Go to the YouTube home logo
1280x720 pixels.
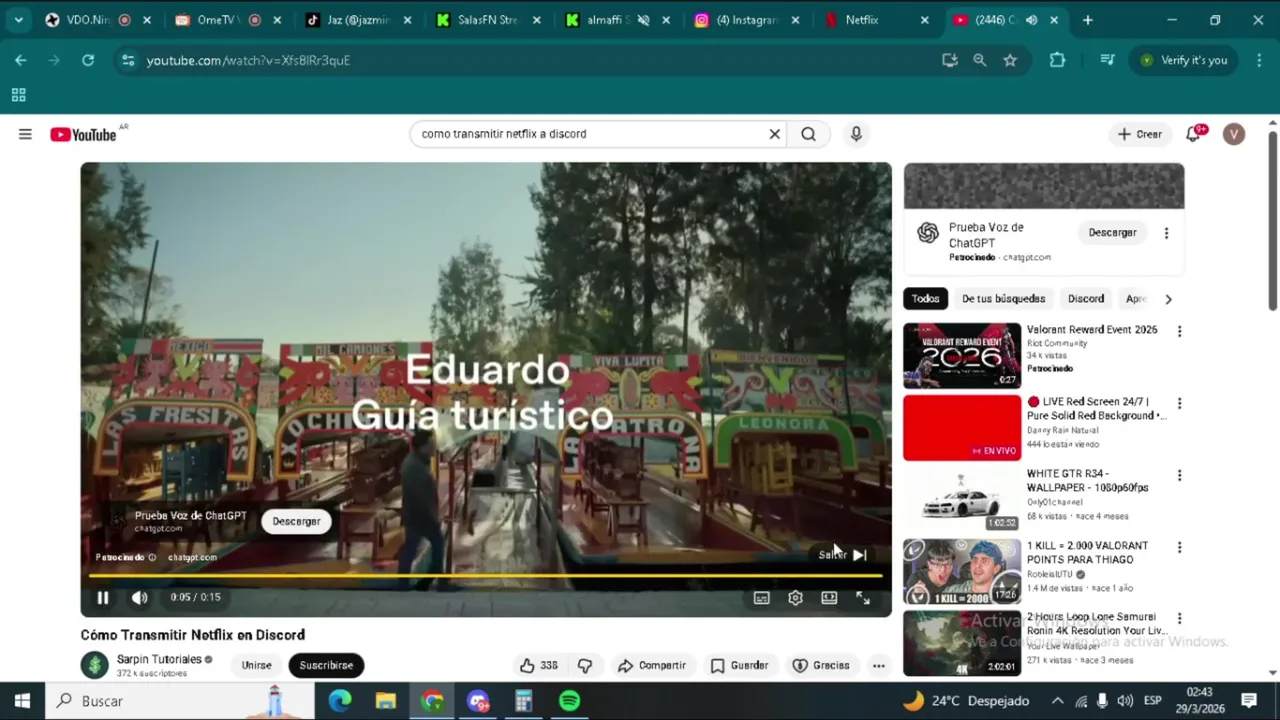(84, 134)
